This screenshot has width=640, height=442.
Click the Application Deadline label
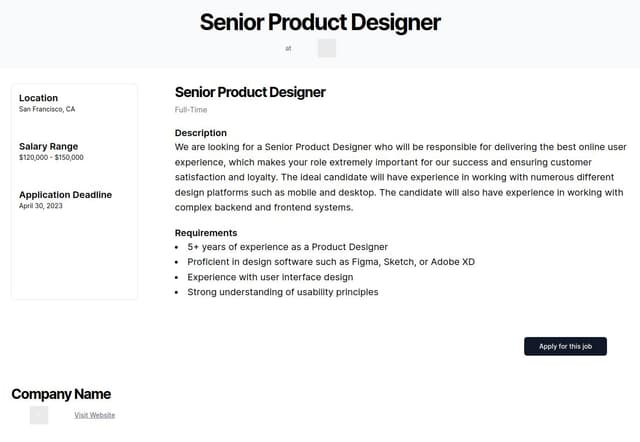[x=65, y=194]
